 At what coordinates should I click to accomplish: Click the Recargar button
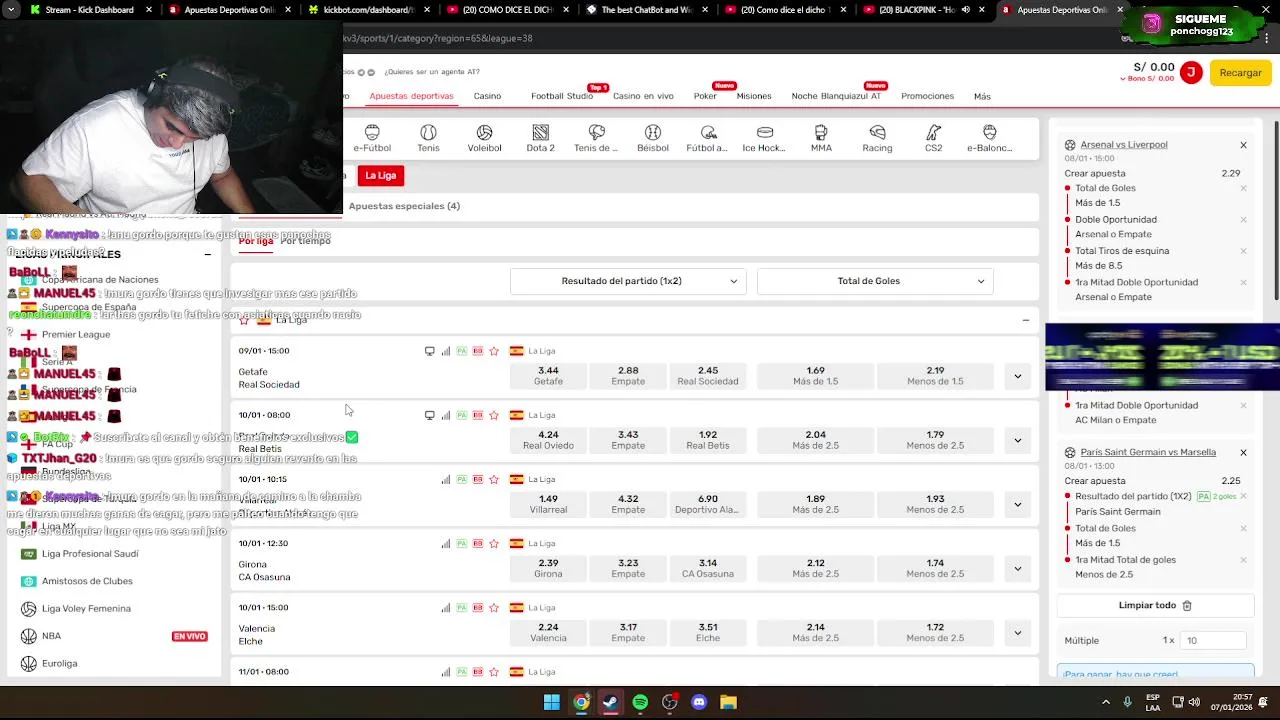click(x=1240, y=72)
